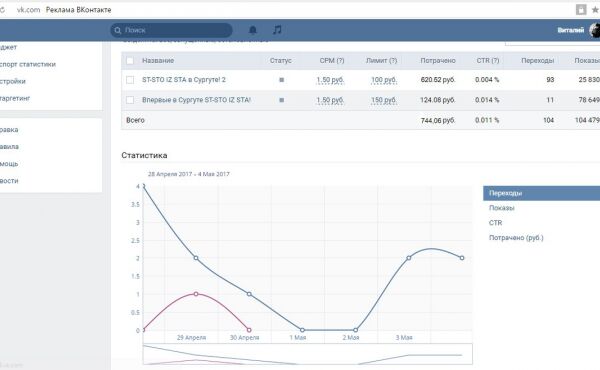Sort table by CTR (?) column
Screen dimensions: 600x370
488,60
